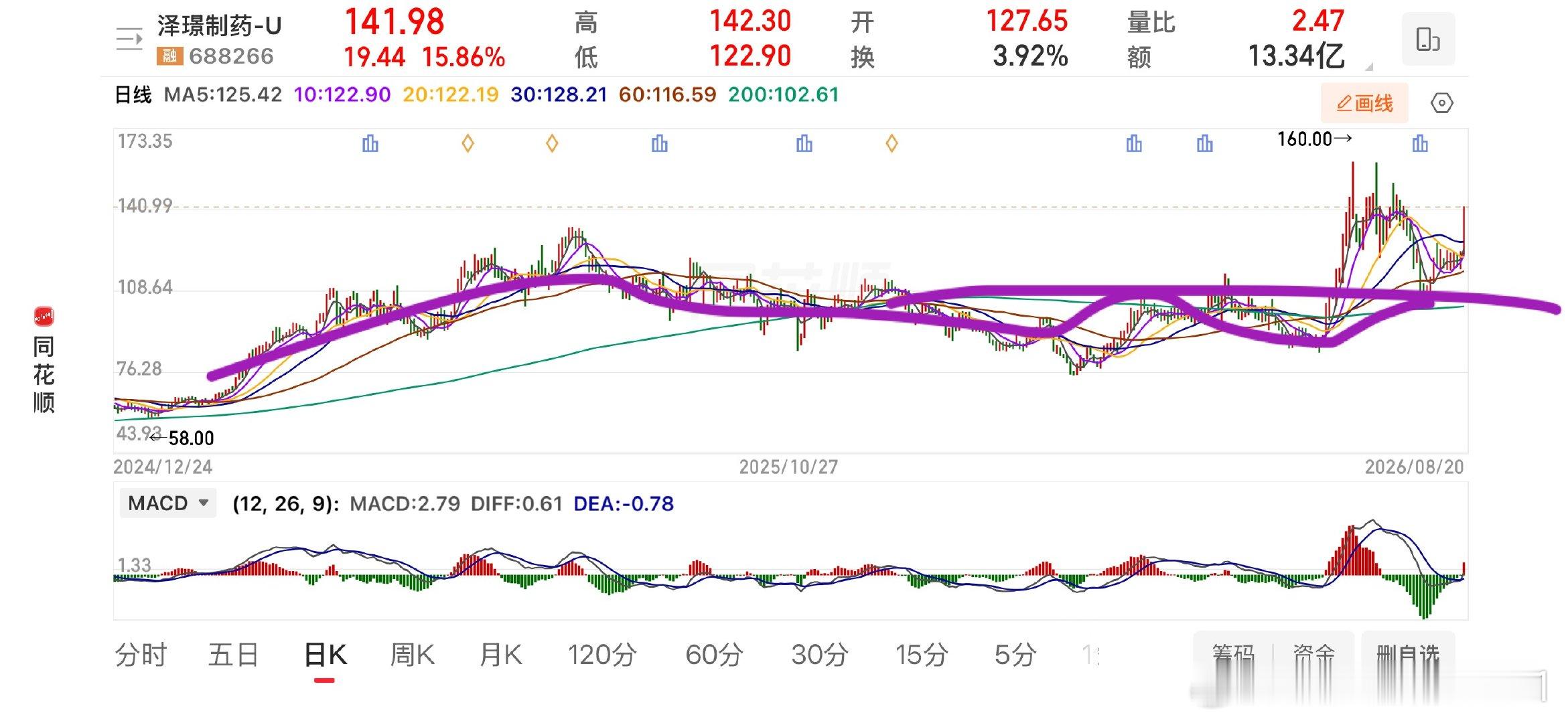Tap the current price 141.98
Image resolution: width=1568 pixels, height=723 pixels.
(x=395, y=22)
